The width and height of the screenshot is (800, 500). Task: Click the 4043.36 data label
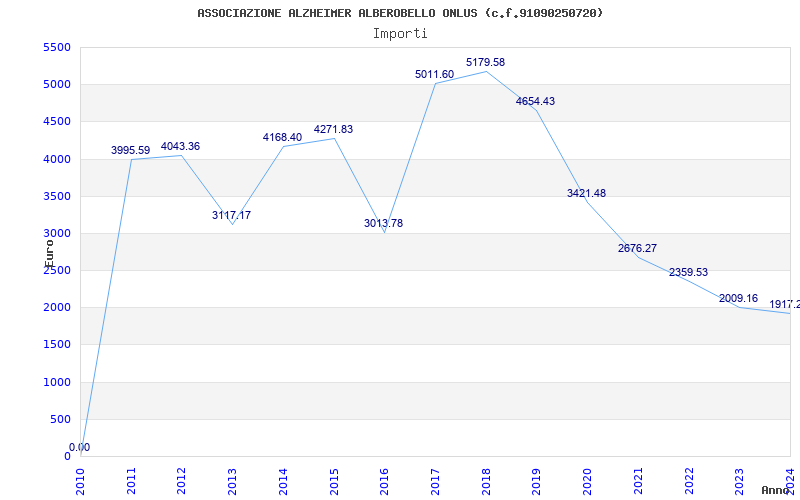click(181, 146)
